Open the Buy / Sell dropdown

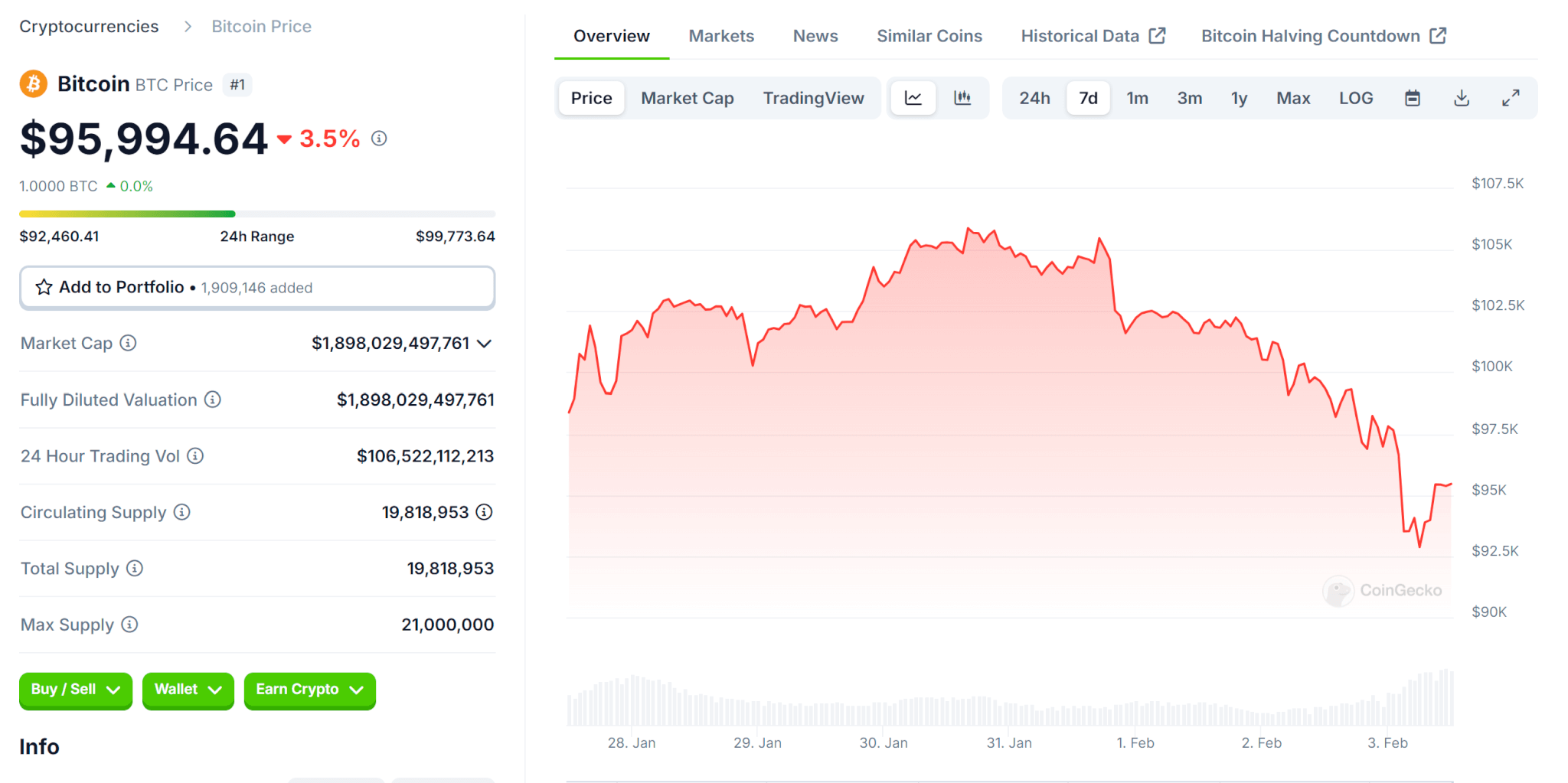click(x=76, y=690)
